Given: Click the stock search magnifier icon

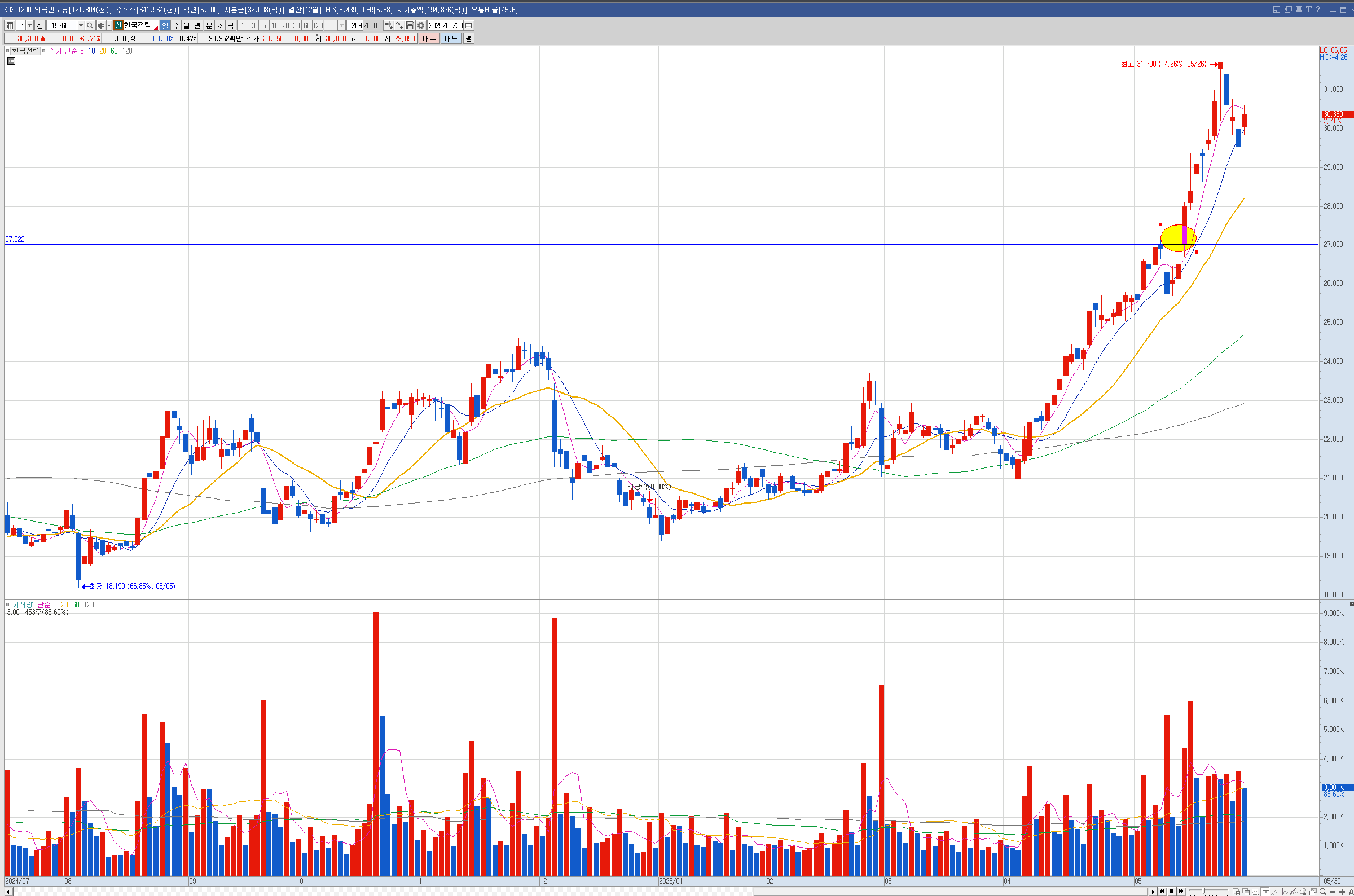Looking at the screenshot, I should (90, 26).
